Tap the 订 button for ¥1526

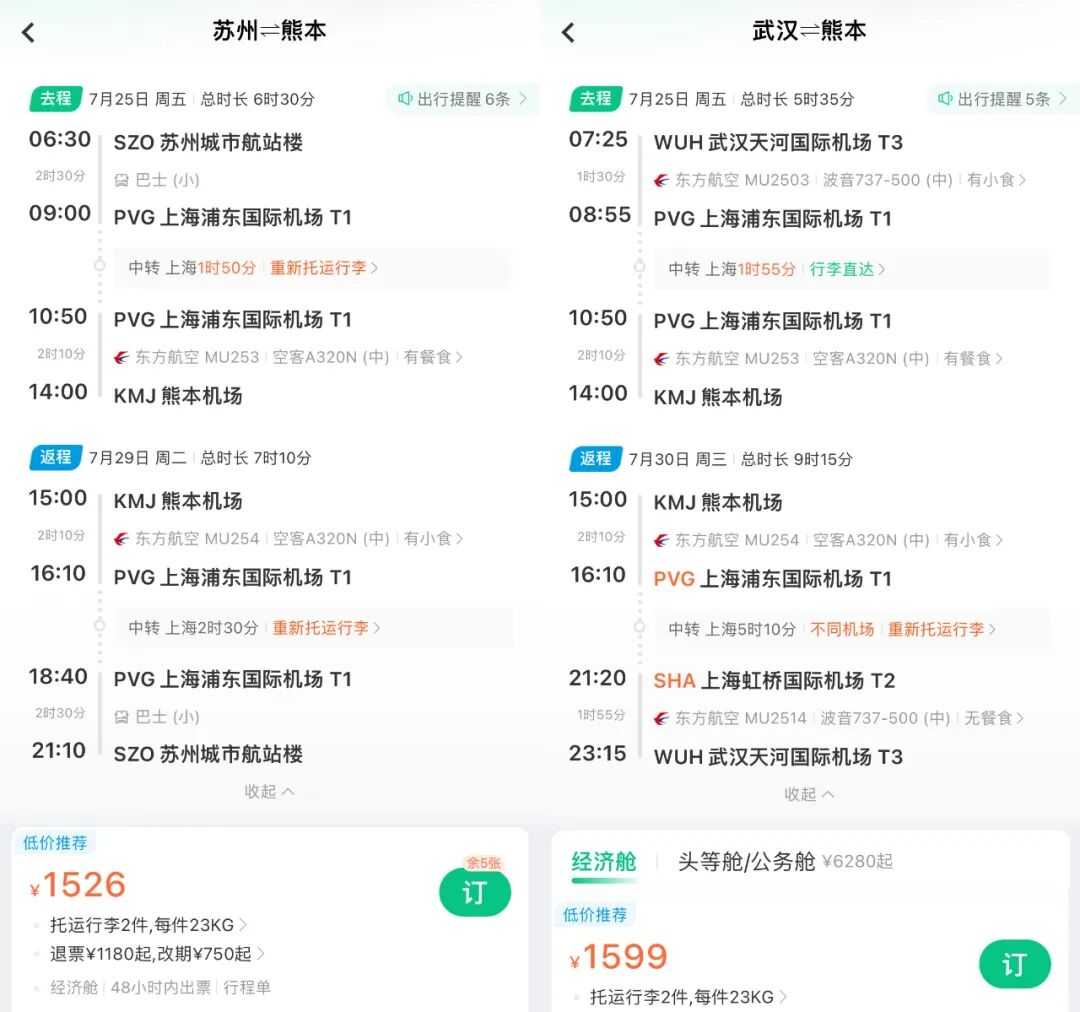475,892
